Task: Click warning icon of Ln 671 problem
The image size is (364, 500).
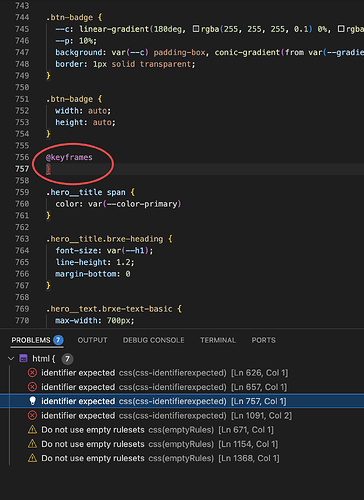Action: pyautogui.click(x=32, y=430)
